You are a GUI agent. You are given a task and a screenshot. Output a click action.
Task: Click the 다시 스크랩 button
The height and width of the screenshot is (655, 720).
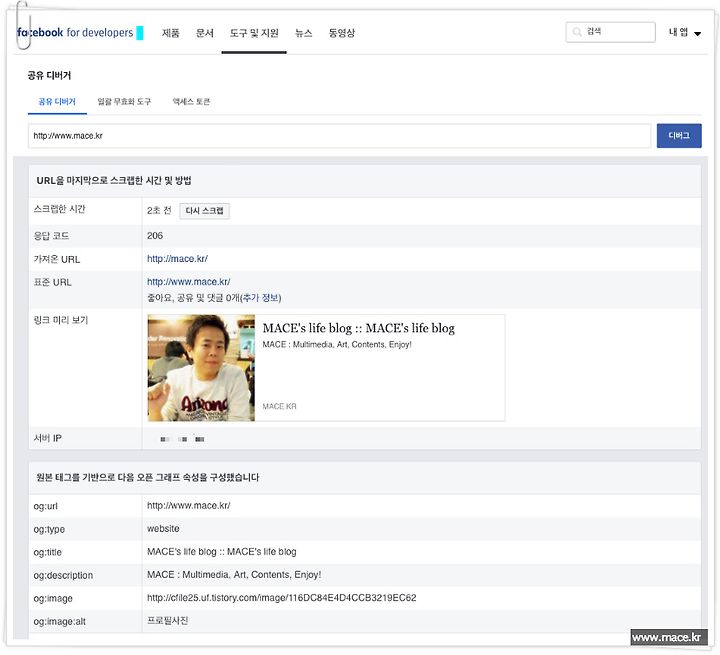pos(204,211)
